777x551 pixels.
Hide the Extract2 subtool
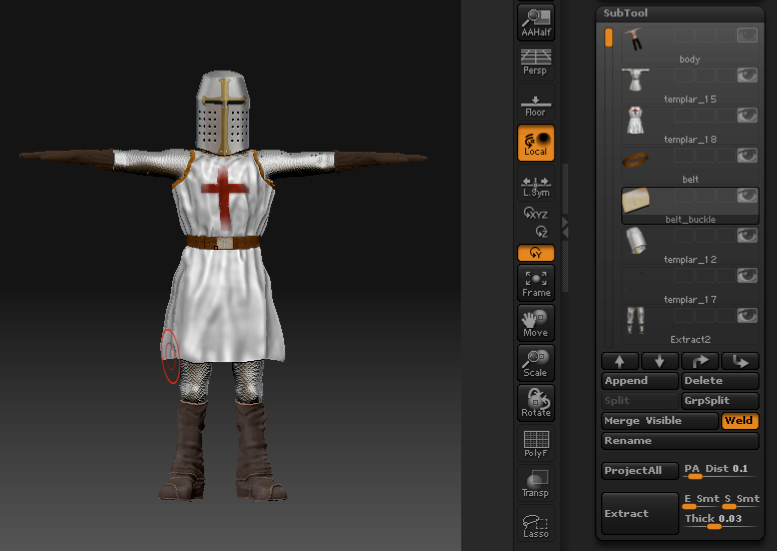tap(747, 316)
